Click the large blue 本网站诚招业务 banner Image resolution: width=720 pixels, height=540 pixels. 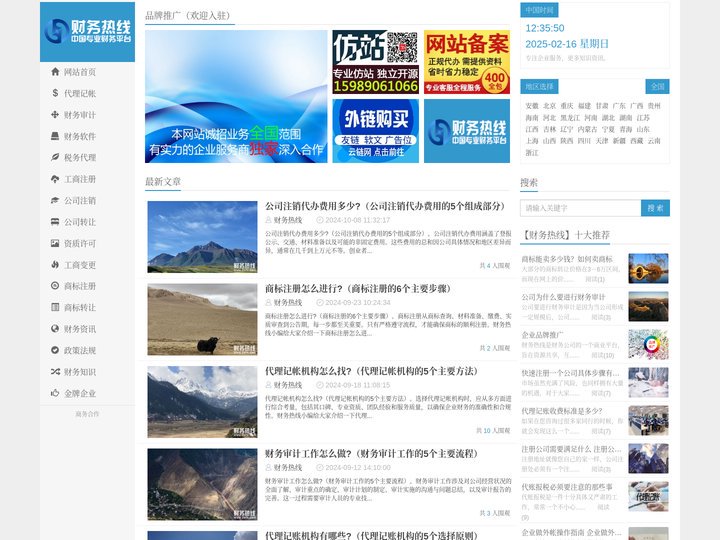point(236,96)
